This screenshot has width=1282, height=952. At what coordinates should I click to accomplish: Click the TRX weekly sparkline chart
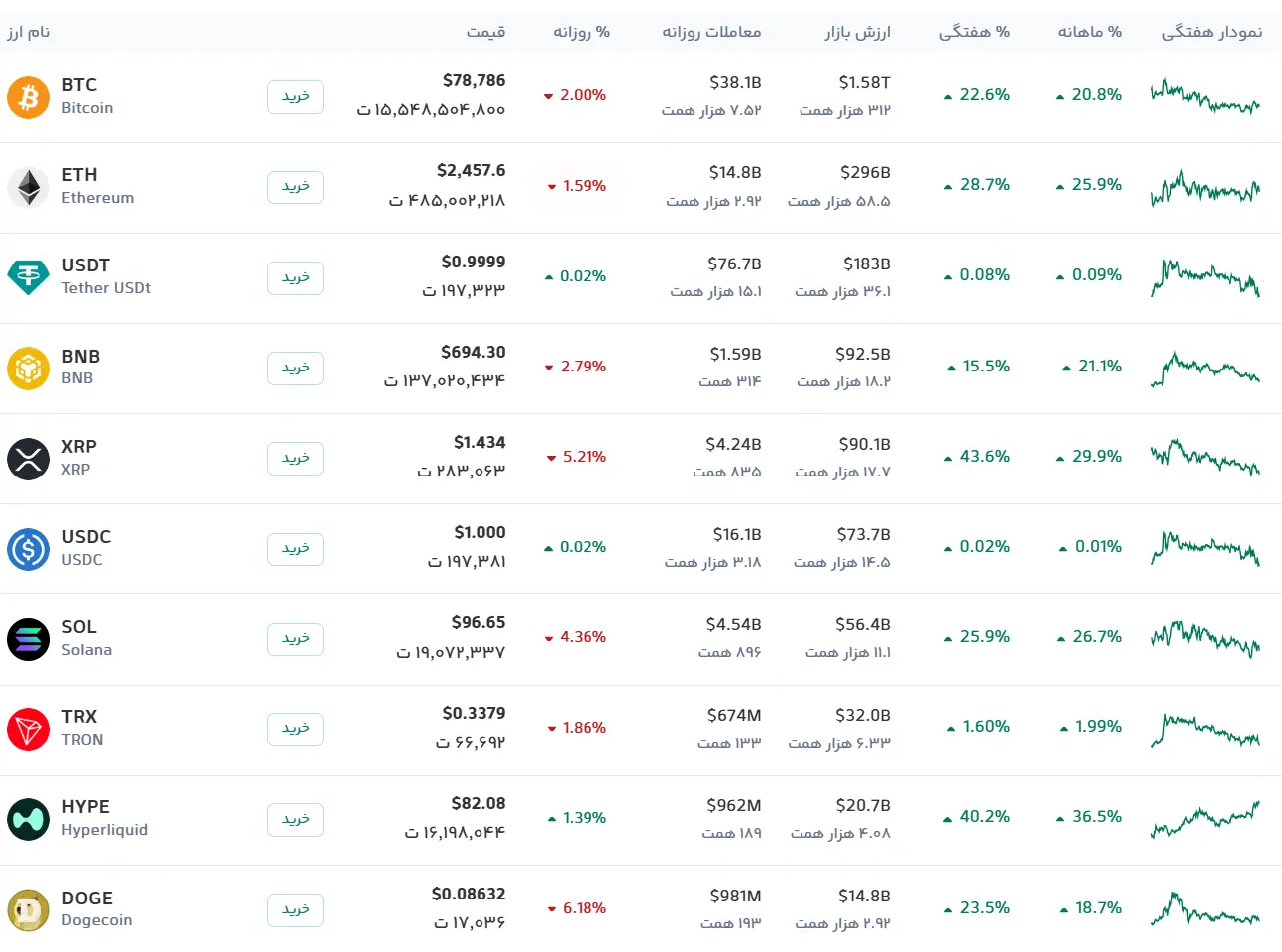coord(1206,730)
